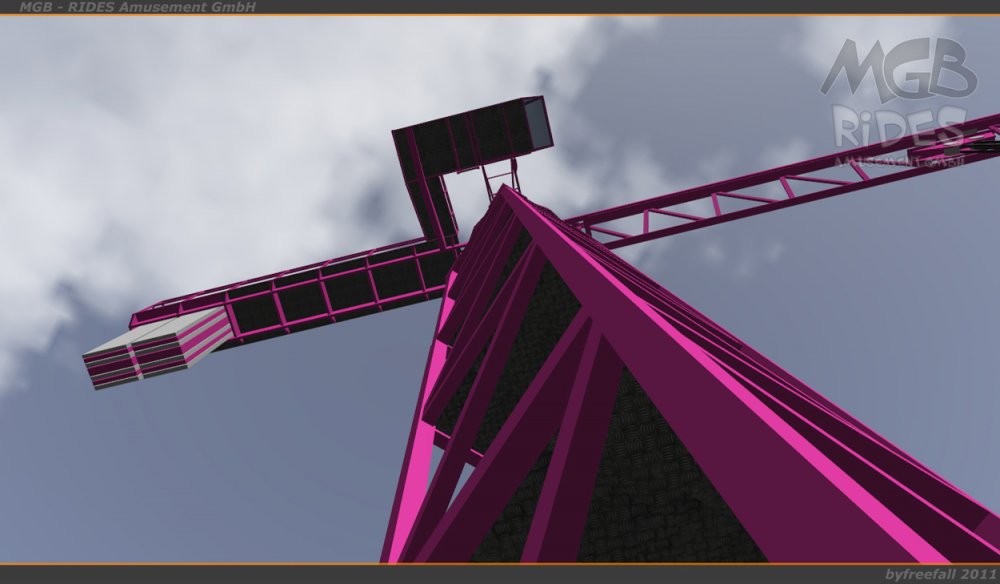Click the word RIDES in the logo

click(x=898, y=128)
